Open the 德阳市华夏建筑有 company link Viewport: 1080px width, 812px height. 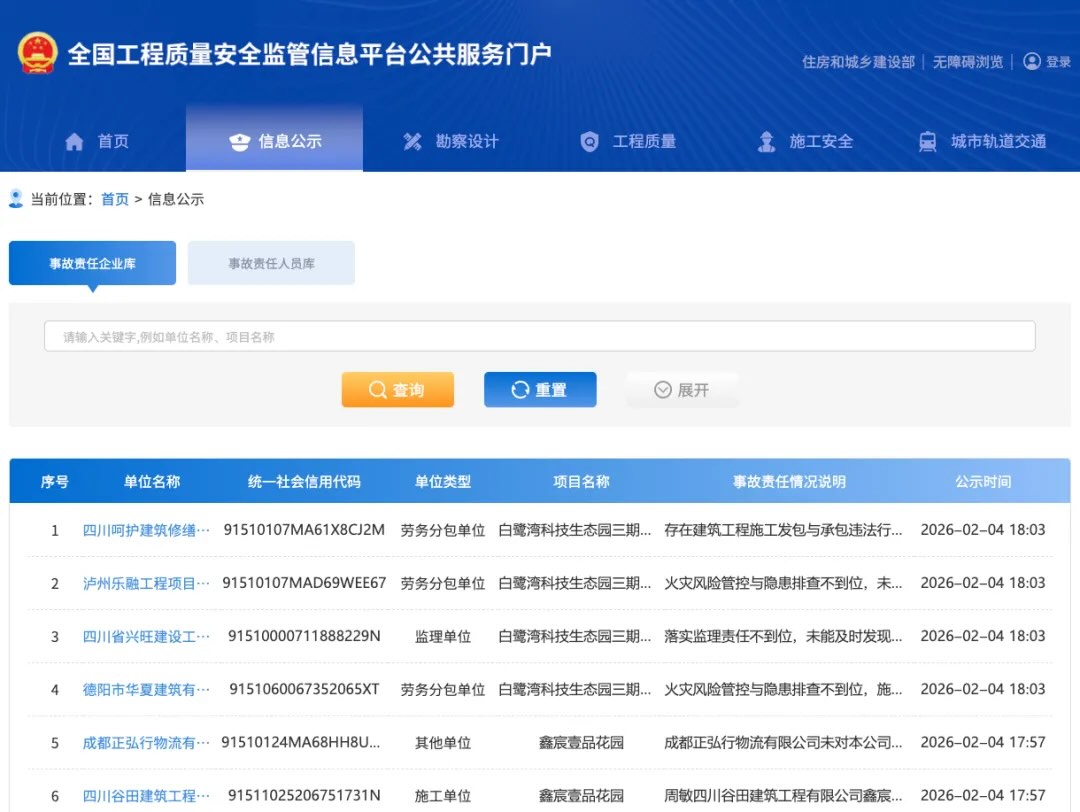[x=145, y=689]
